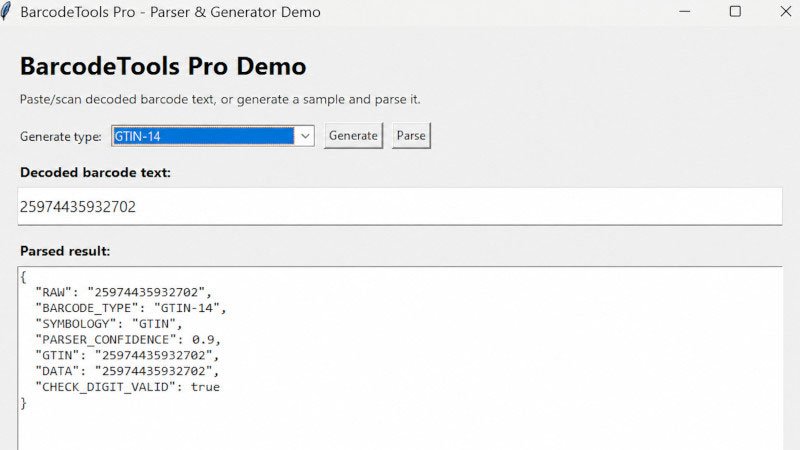Click the BarcodeTools Pro Demo heading
Image resolution: width=800 pixels, height=450 pixels.
coord(163,66)
